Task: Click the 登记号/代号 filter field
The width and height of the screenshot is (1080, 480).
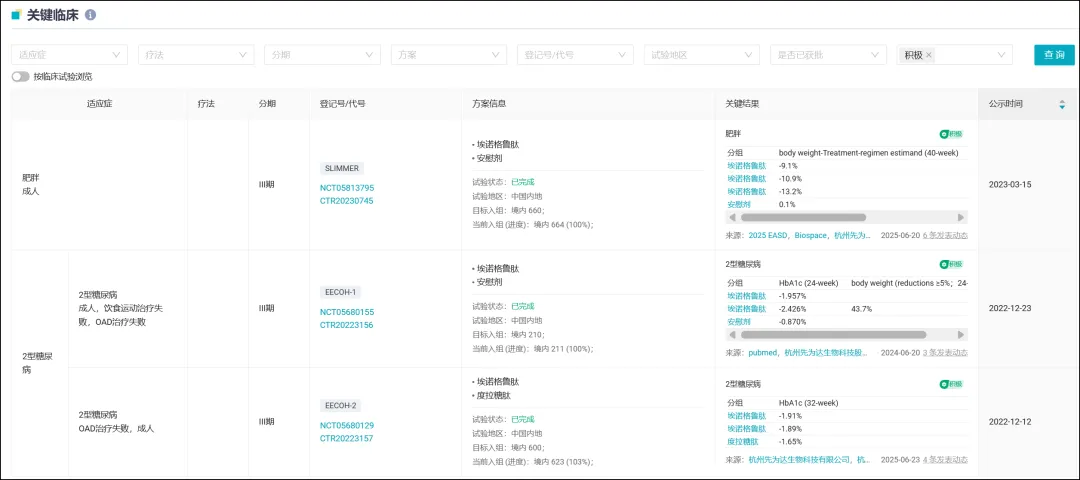Action: click(575, 55)
